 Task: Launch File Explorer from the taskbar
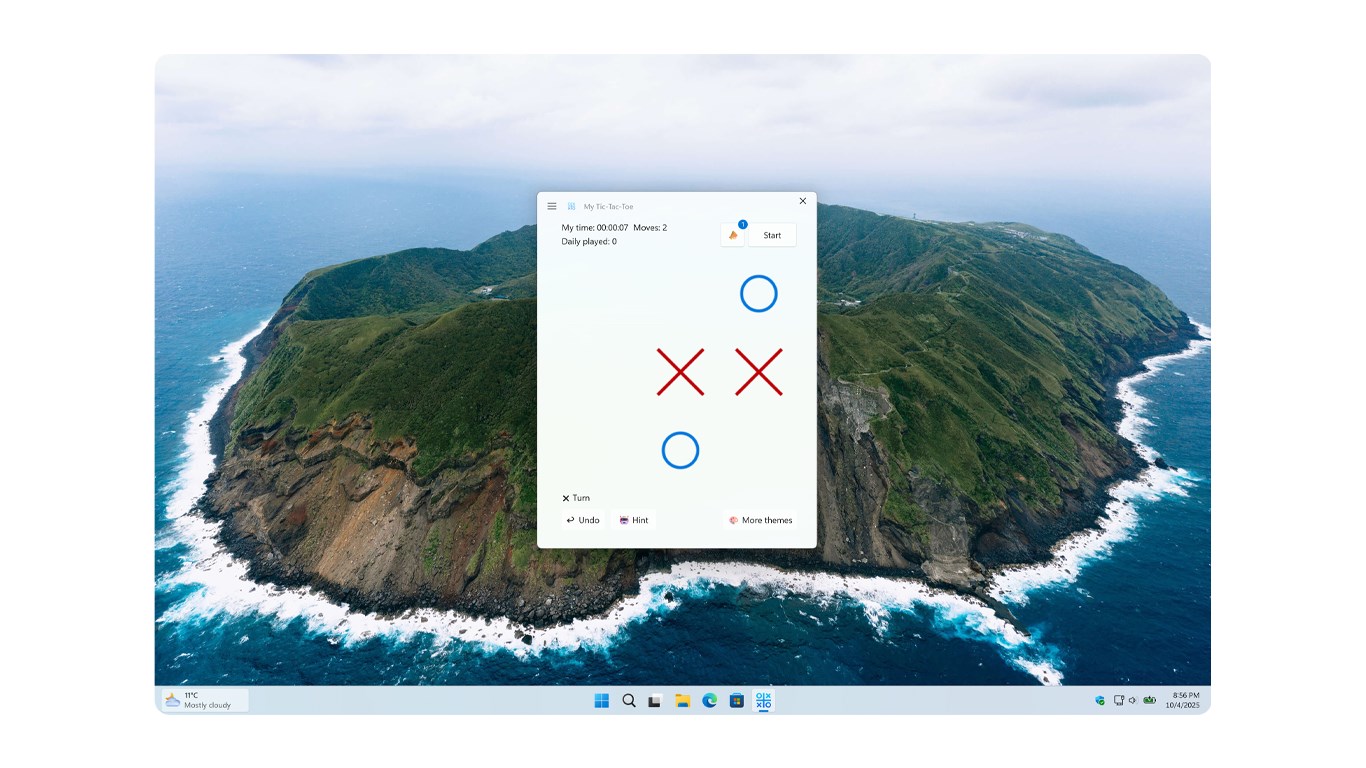tap(682, 701)
